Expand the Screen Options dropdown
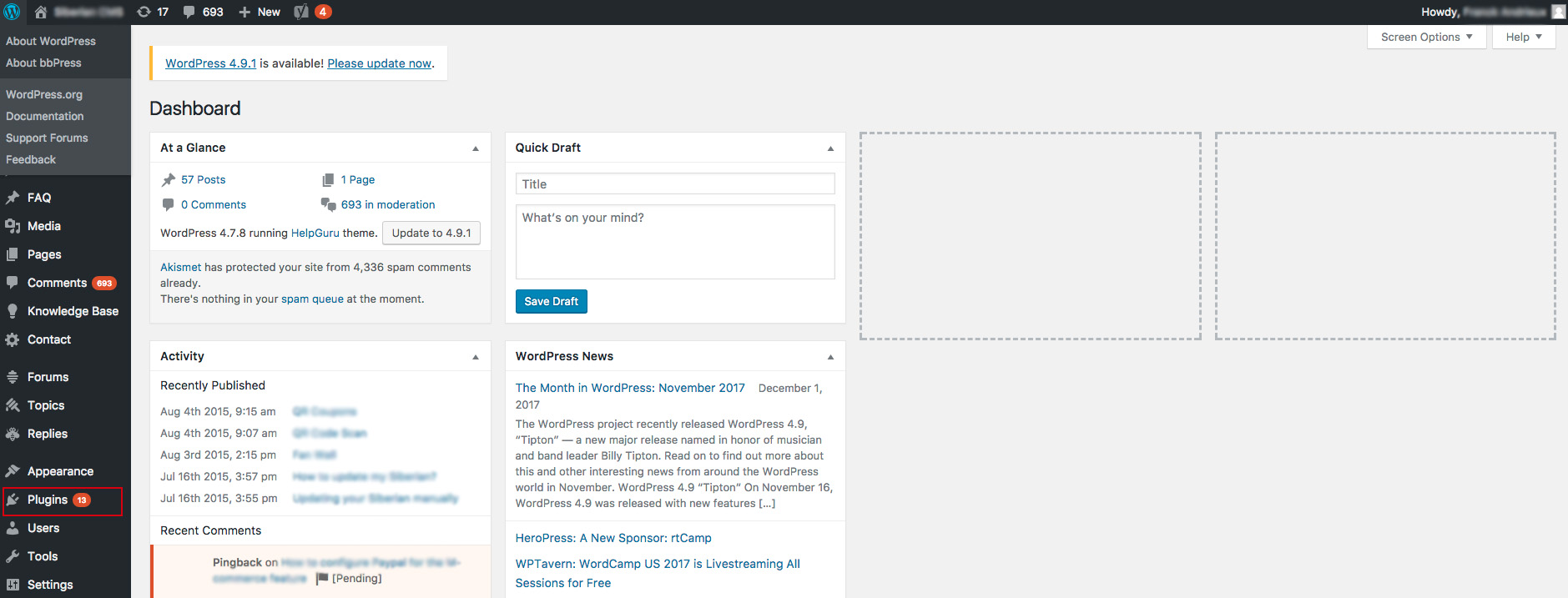This screenshot has height=598, width=1568. click(1426, 37)
